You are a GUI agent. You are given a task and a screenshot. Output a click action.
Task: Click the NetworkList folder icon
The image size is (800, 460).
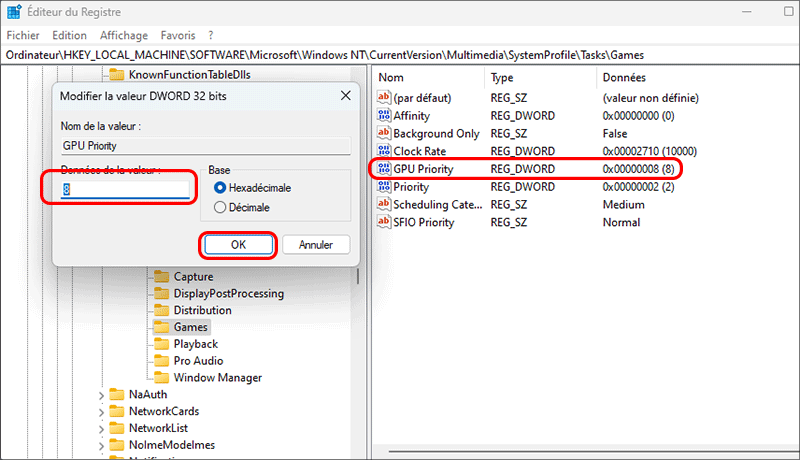pos(117,428)
